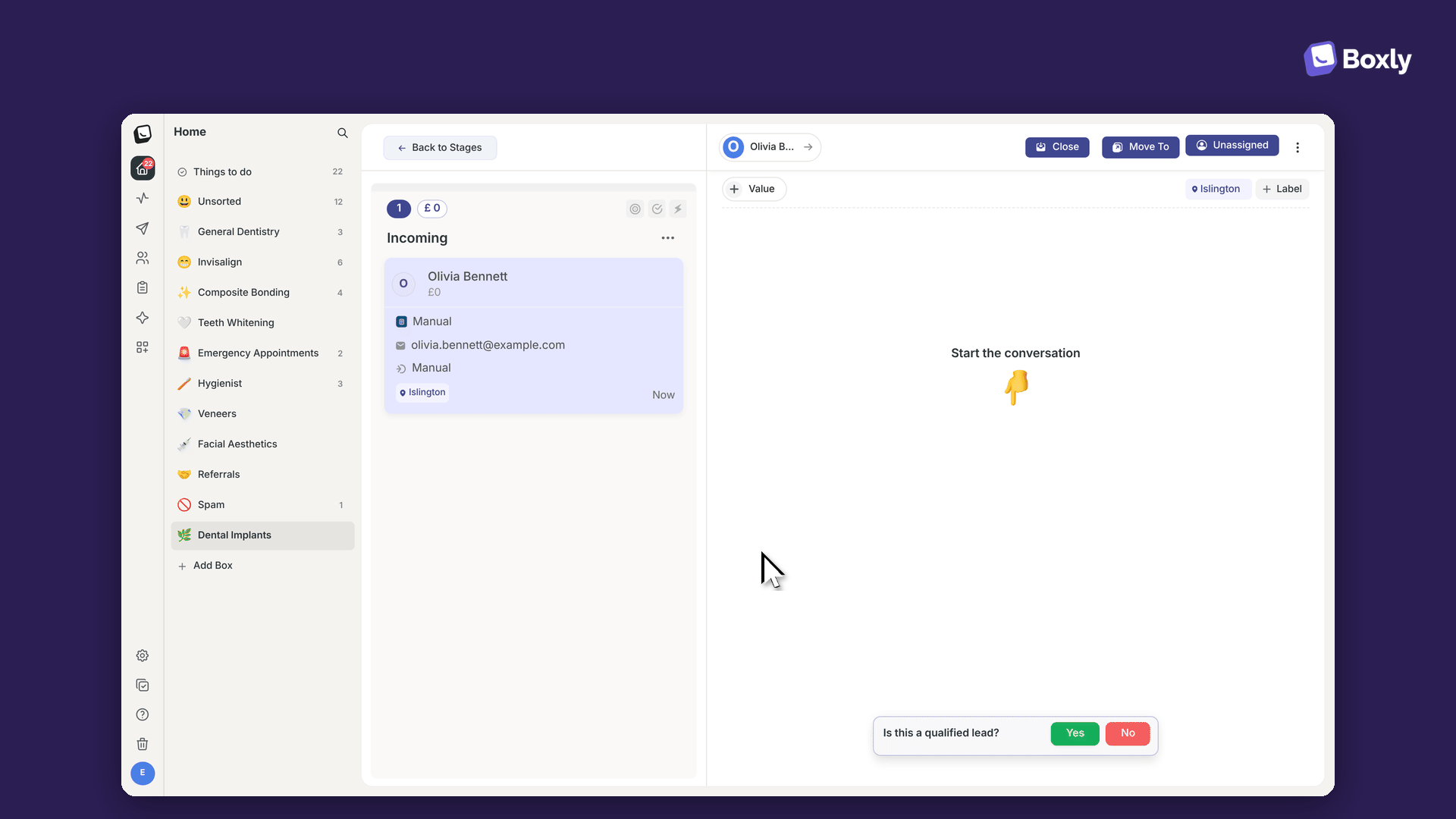Click olivia.bennett@example.com email text

point(488,345)
